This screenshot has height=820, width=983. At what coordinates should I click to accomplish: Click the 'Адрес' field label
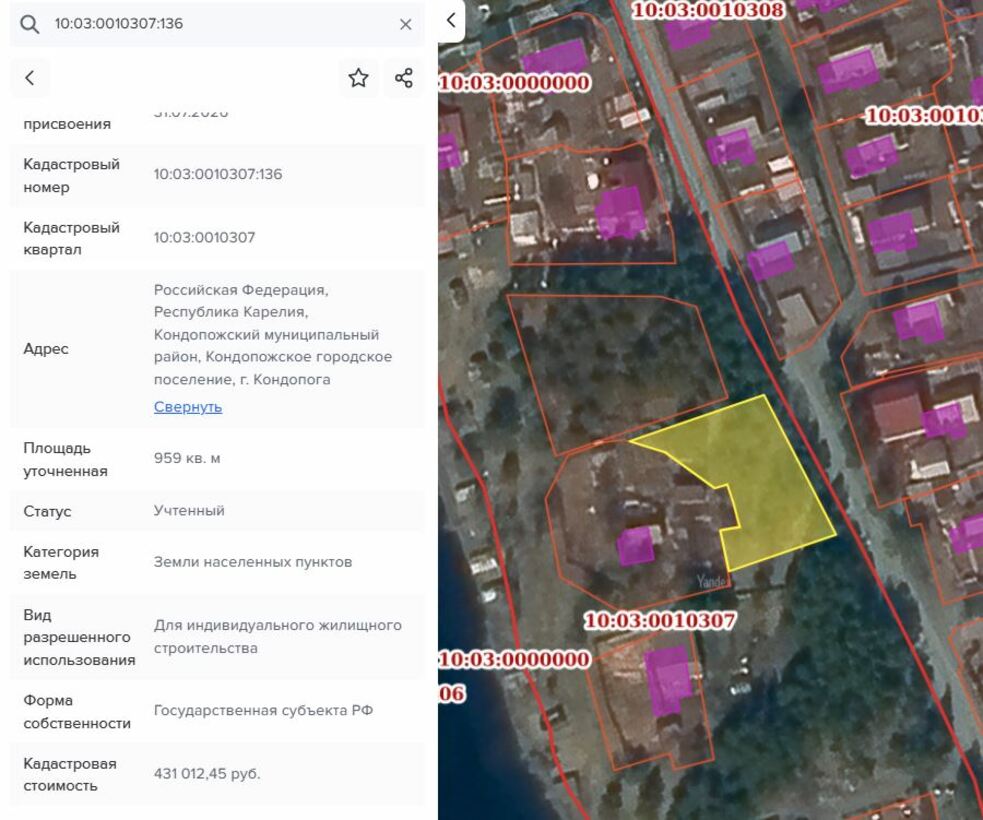pos(46,349)
